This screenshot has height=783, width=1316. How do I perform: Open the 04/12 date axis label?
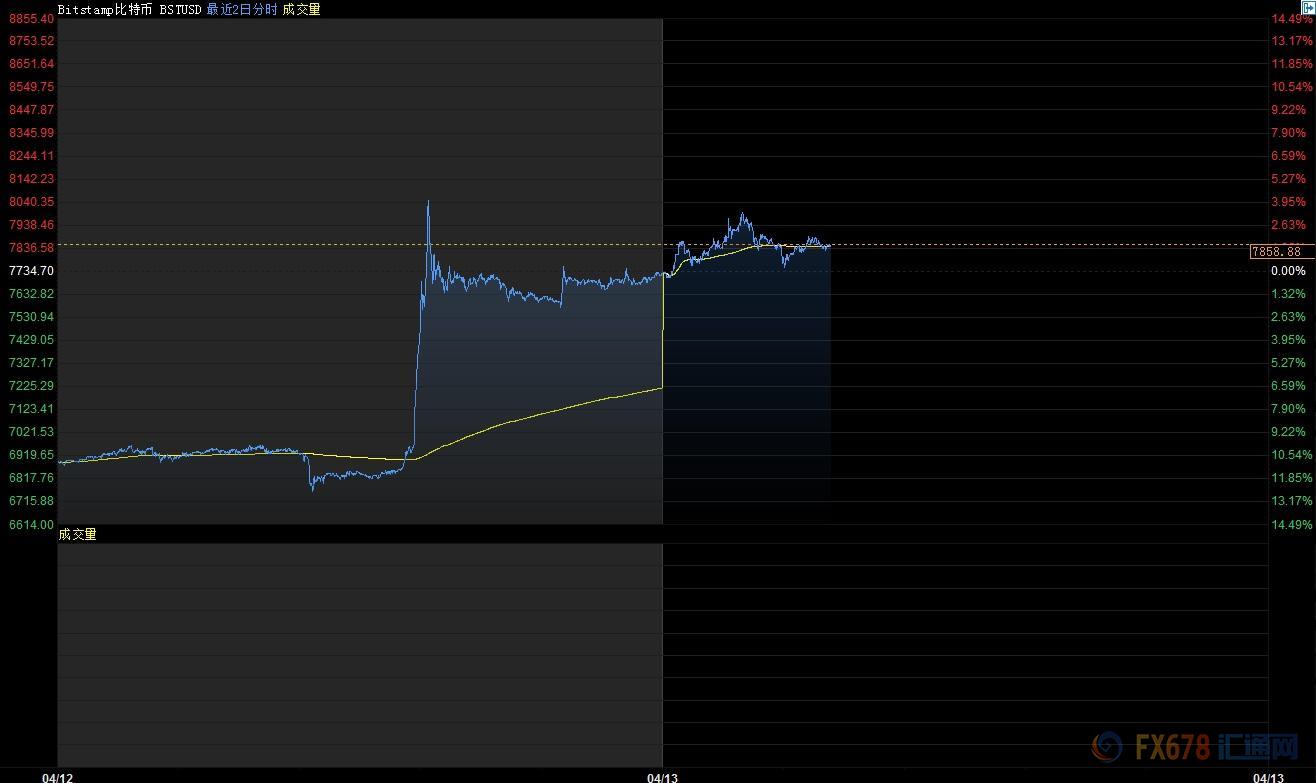point(58,776)
